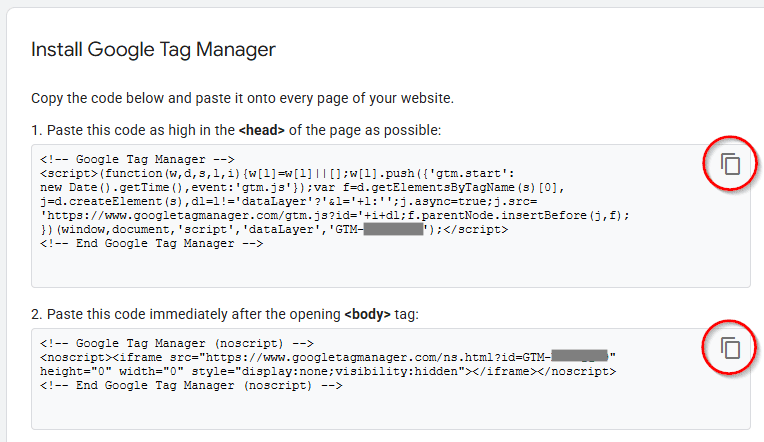
Task: Copy the head script snippet using copy icon
Action: click(x=731, y=164)
